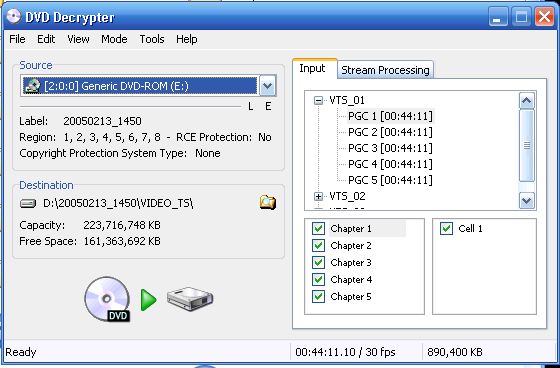Open the Edit menu
Screen dimensions: 560x368
pos(46,39)
